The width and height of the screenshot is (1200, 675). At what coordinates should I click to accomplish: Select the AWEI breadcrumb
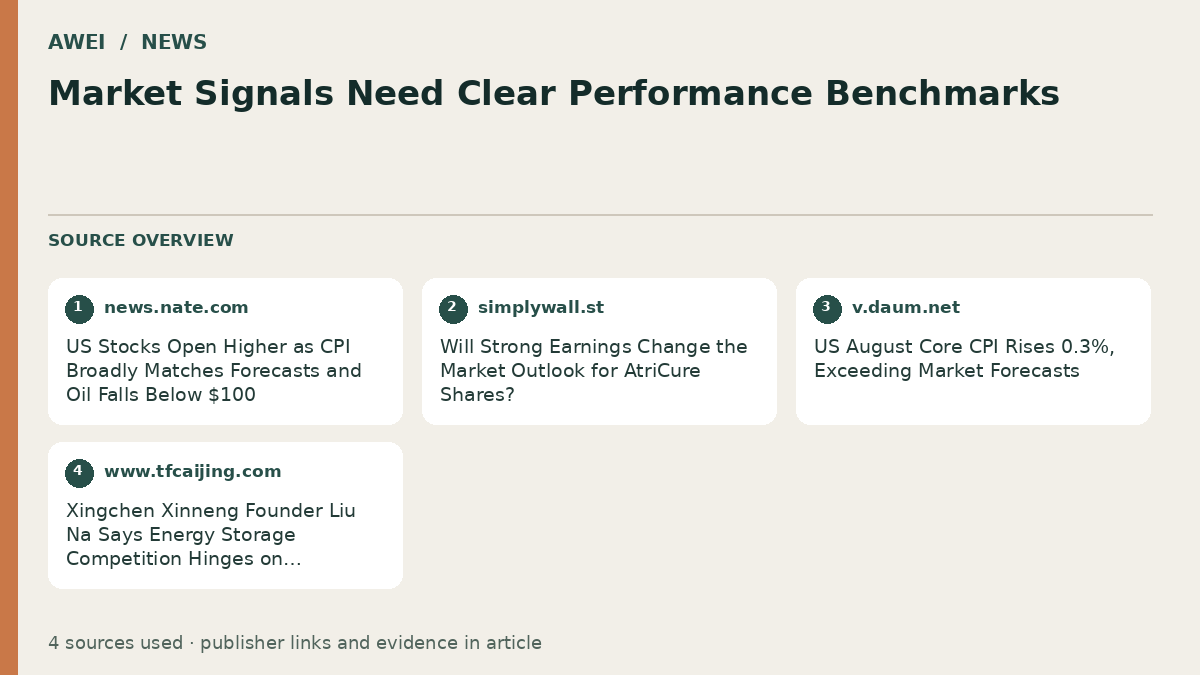tap(77, 42)
